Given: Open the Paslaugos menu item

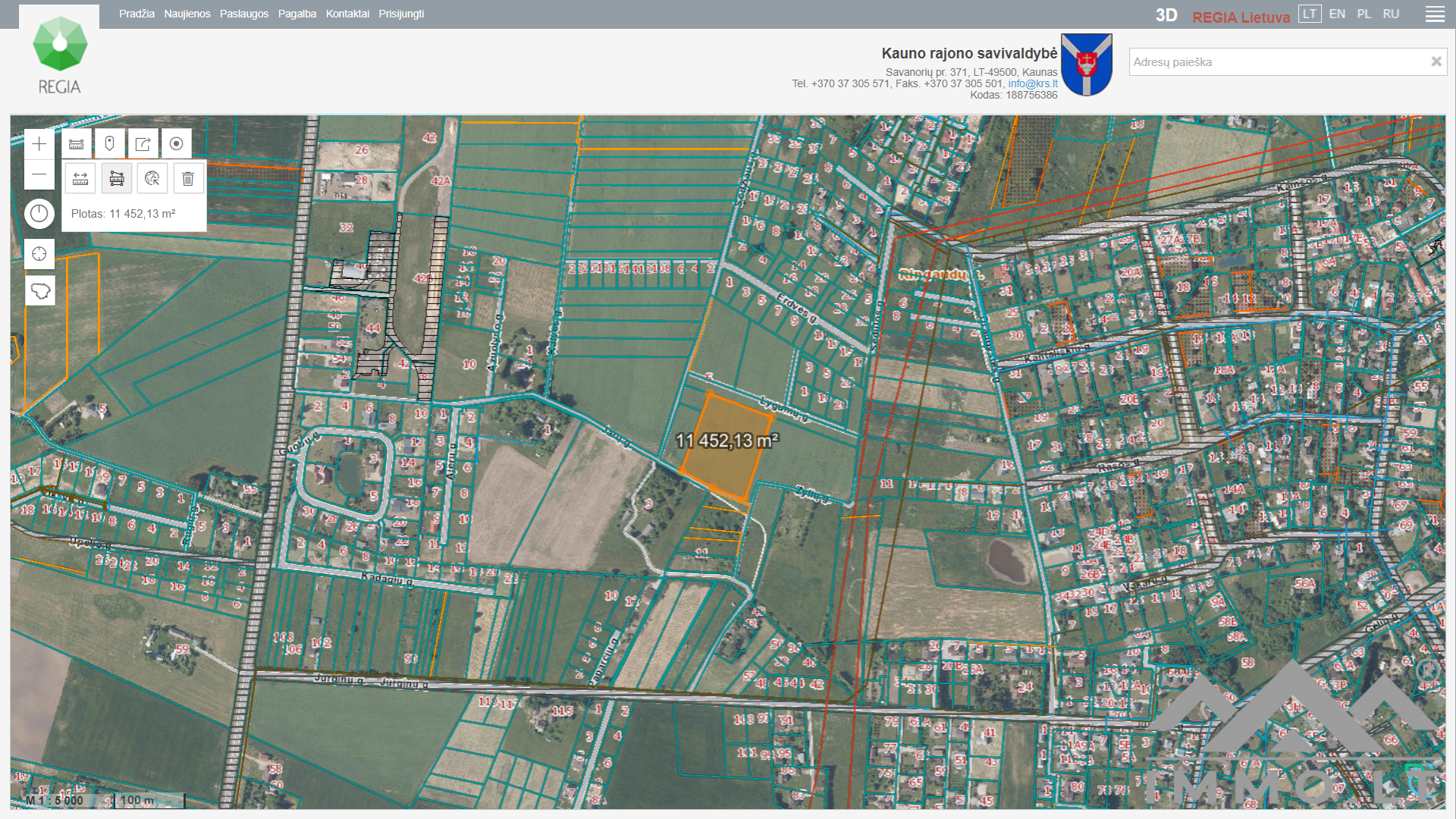Looking at the screenshot, I should (243, 14).
